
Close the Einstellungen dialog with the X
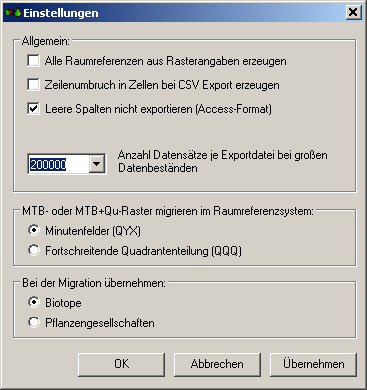point(353,13)
